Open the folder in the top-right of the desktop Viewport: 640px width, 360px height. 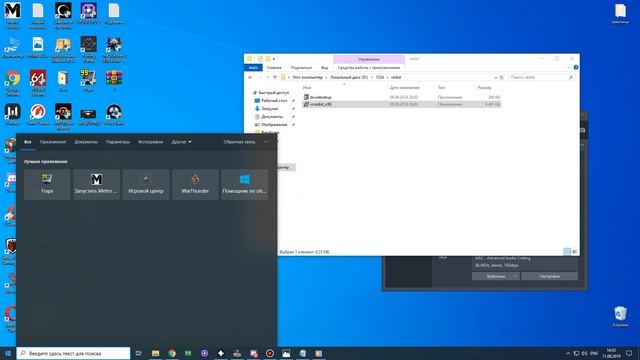point(620,13)
